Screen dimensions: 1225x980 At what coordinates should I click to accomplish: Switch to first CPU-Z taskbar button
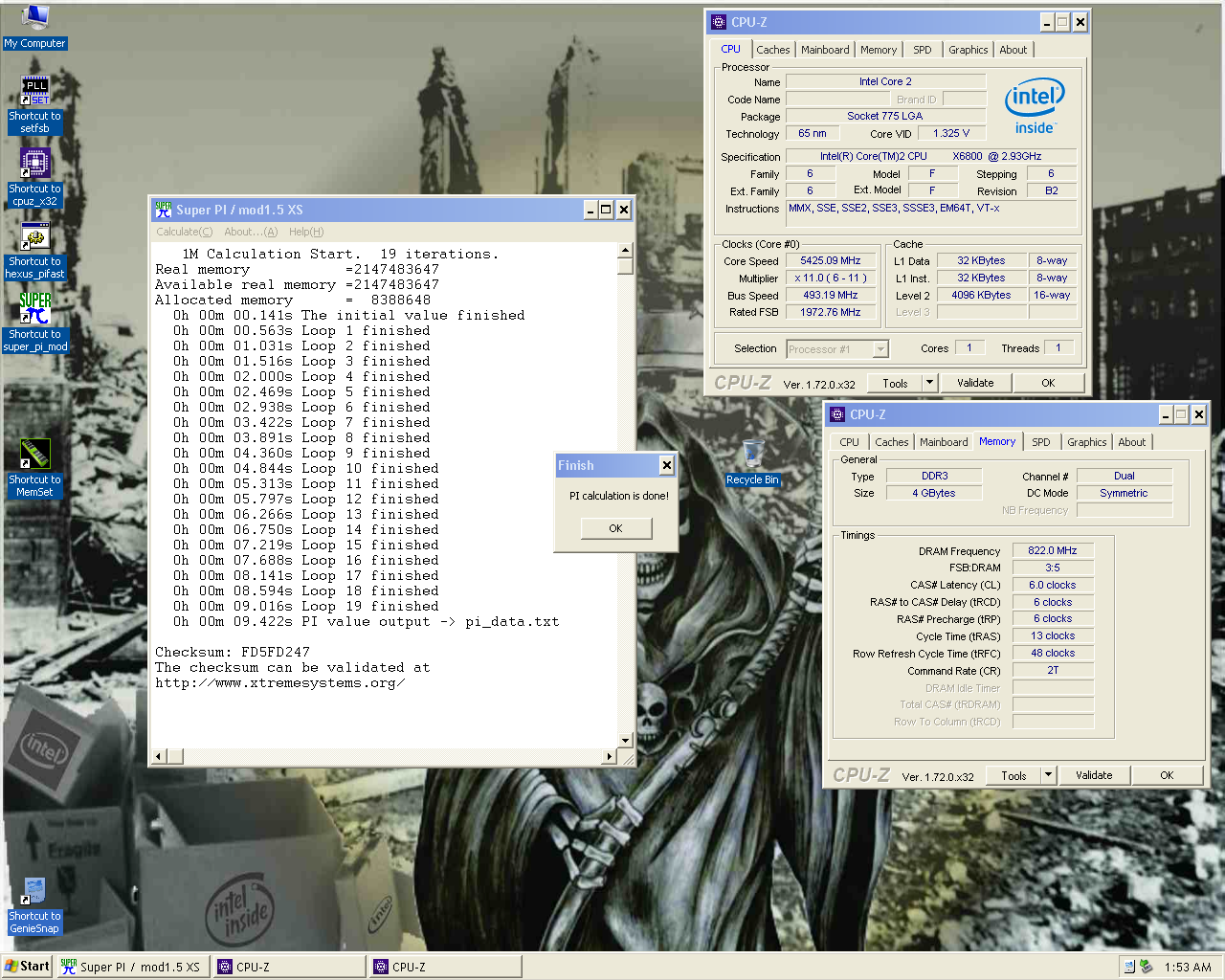click(x=290, y=967)
